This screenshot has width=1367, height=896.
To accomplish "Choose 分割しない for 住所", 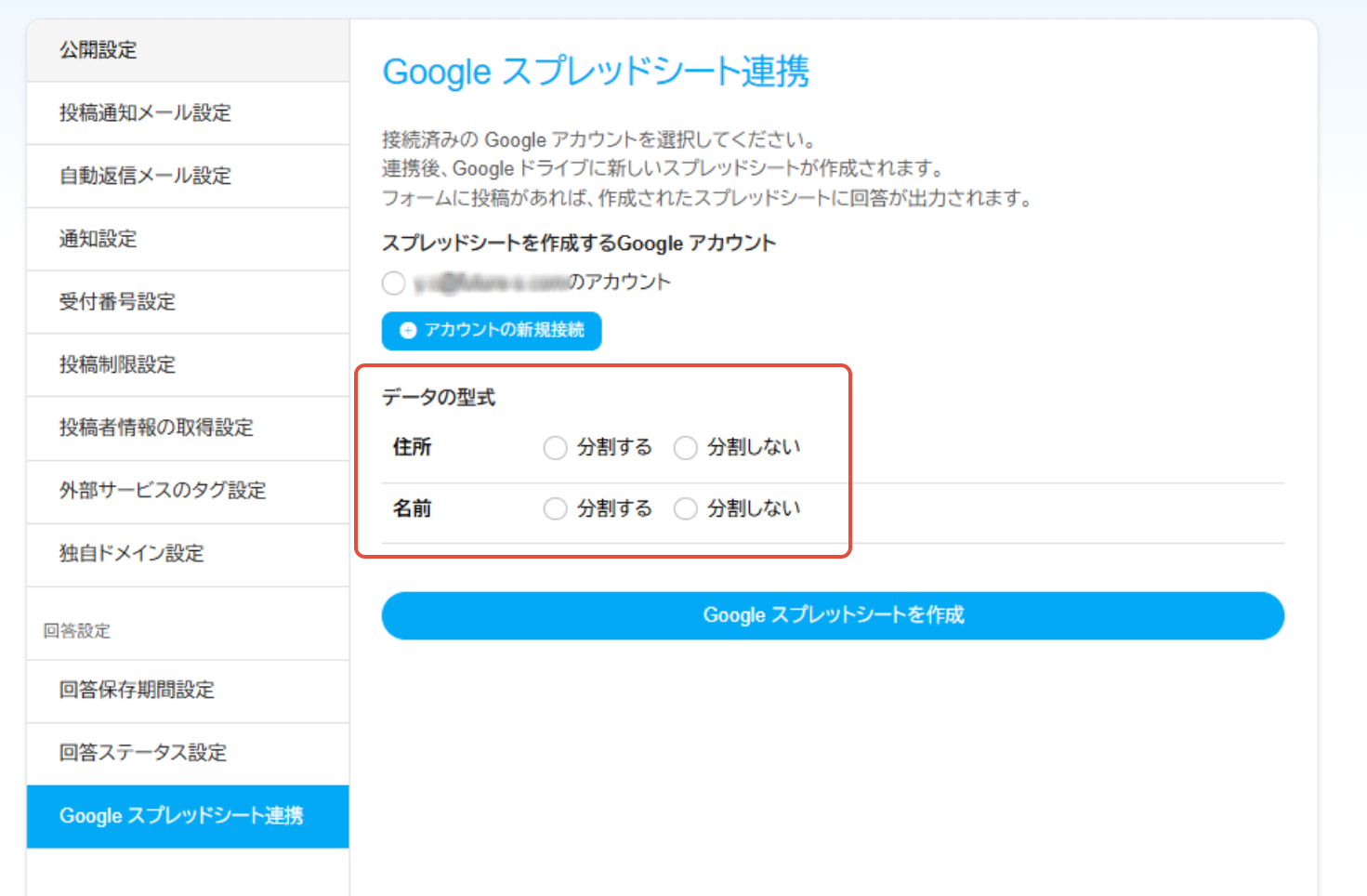I will (686, 448).
